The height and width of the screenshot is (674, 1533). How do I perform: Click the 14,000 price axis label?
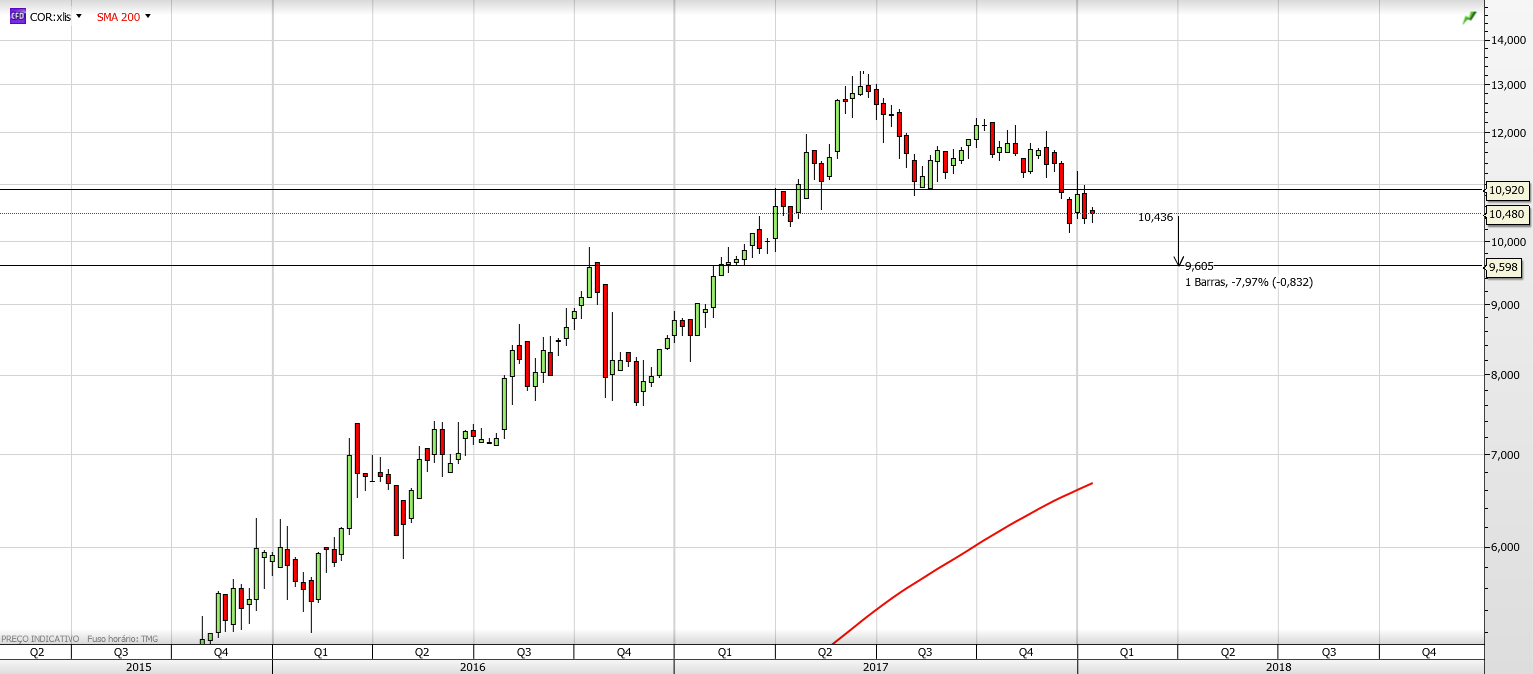(x=1508, y=40)
